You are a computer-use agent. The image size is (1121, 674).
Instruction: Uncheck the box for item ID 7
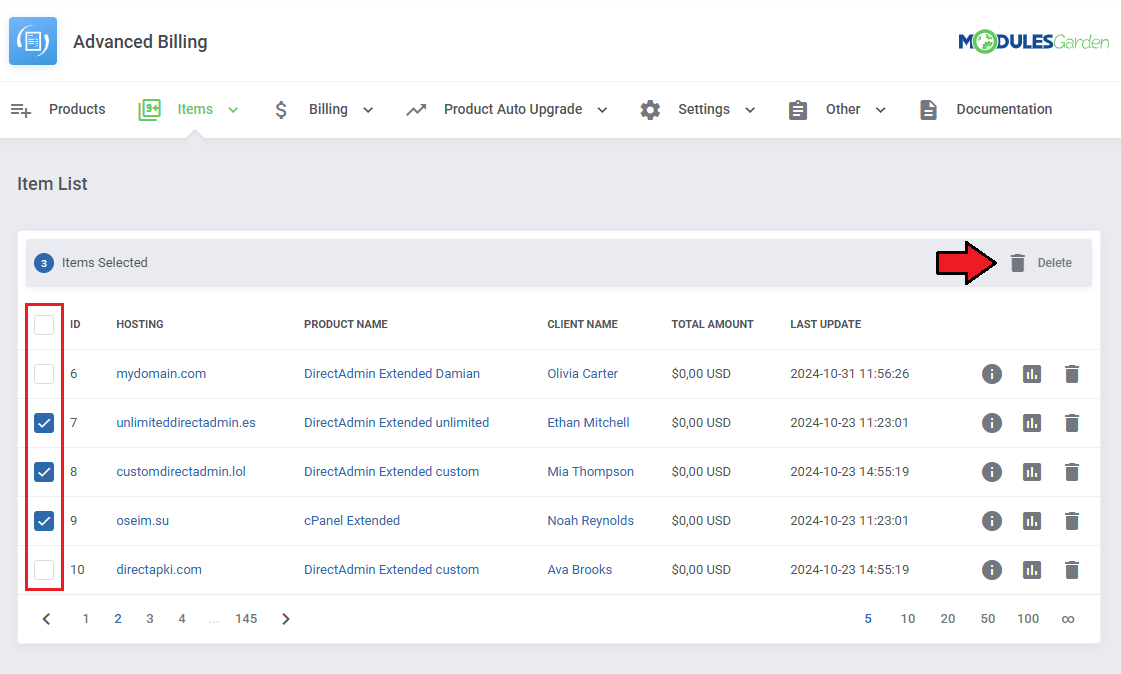point(44,423)
